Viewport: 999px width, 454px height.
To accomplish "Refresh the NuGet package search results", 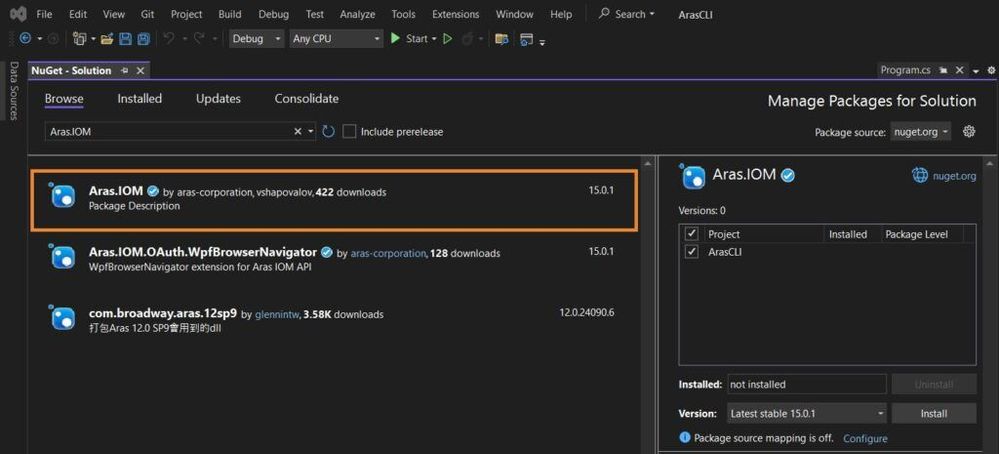I will pos(328,131).
